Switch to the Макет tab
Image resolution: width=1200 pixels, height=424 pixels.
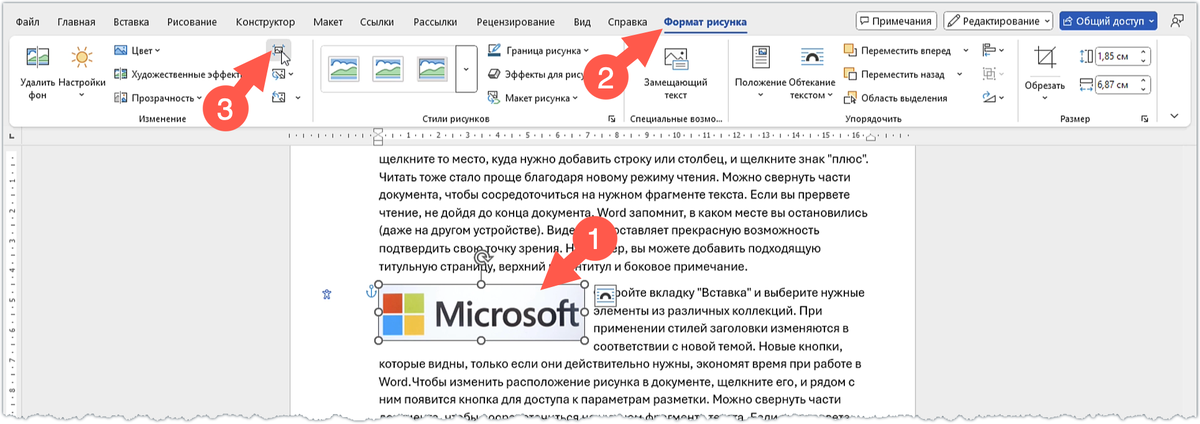[x=327, y=21]
